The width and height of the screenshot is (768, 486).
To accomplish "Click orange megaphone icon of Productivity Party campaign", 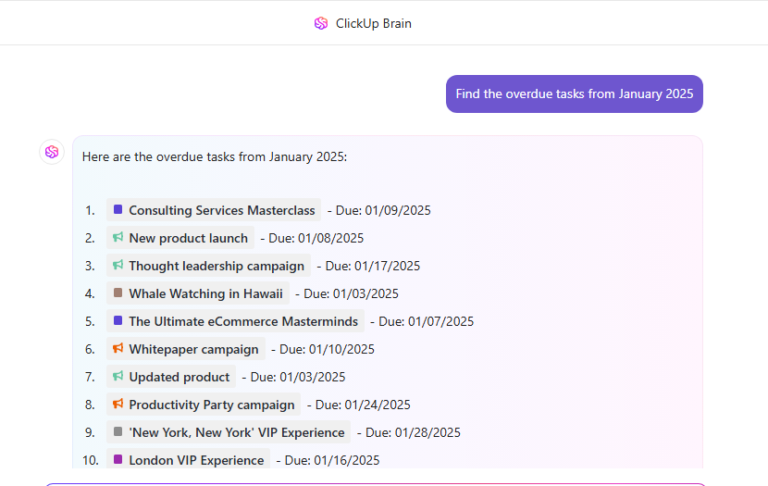I will click(118, 404).
